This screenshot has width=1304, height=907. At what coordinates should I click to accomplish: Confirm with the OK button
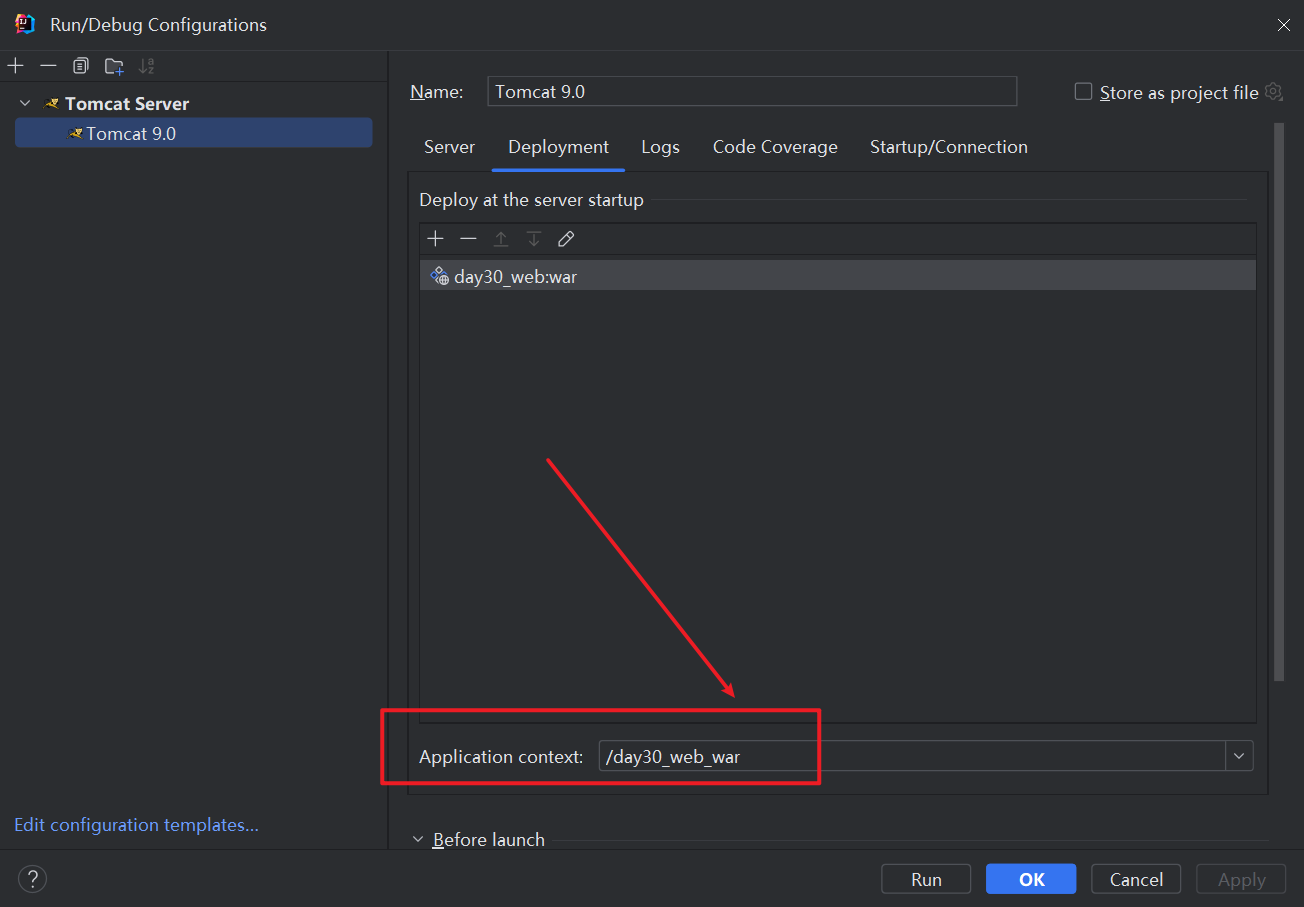click(1031, 880)
